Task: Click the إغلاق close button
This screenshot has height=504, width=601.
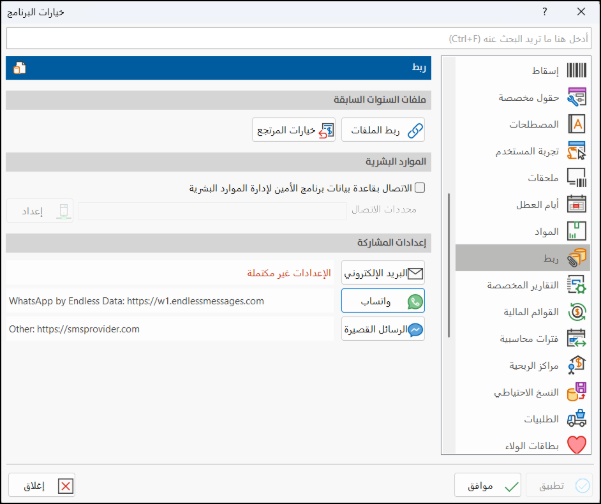Action: click(41, 486)
